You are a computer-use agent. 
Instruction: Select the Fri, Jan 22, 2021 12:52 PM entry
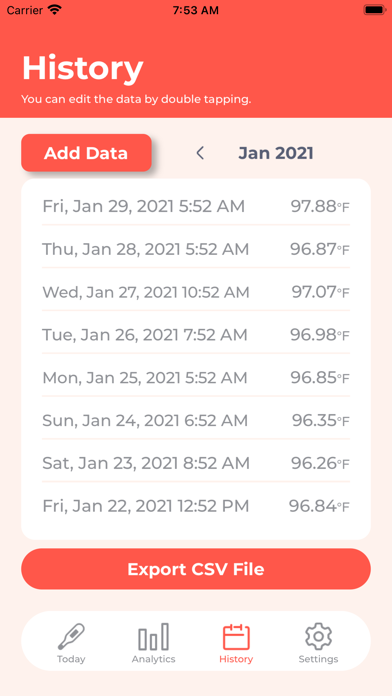[x=196, y=506]
